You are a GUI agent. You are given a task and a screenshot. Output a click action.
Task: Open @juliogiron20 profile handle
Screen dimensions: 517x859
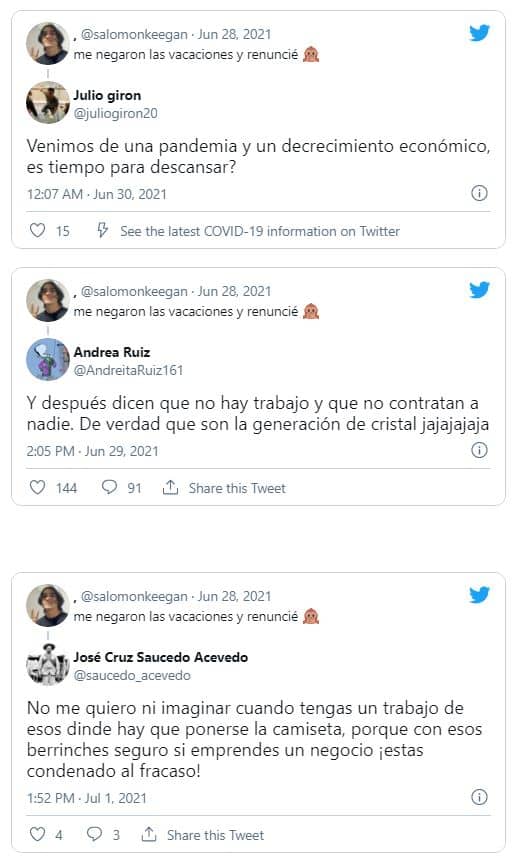[116, 113]
